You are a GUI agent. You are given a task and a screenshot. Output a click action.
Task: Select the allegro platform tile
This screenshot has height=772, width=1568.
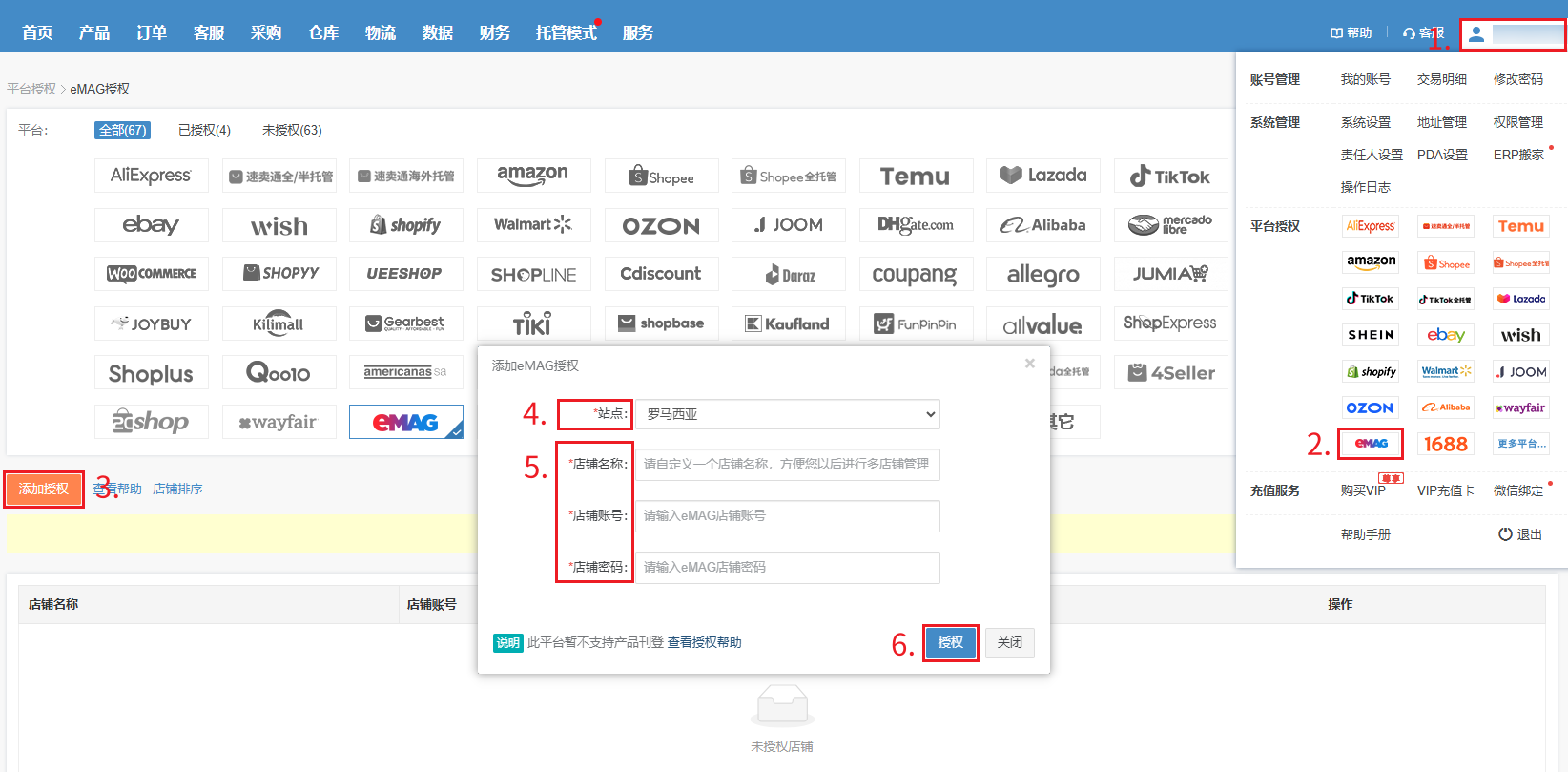click(1043, 274)
